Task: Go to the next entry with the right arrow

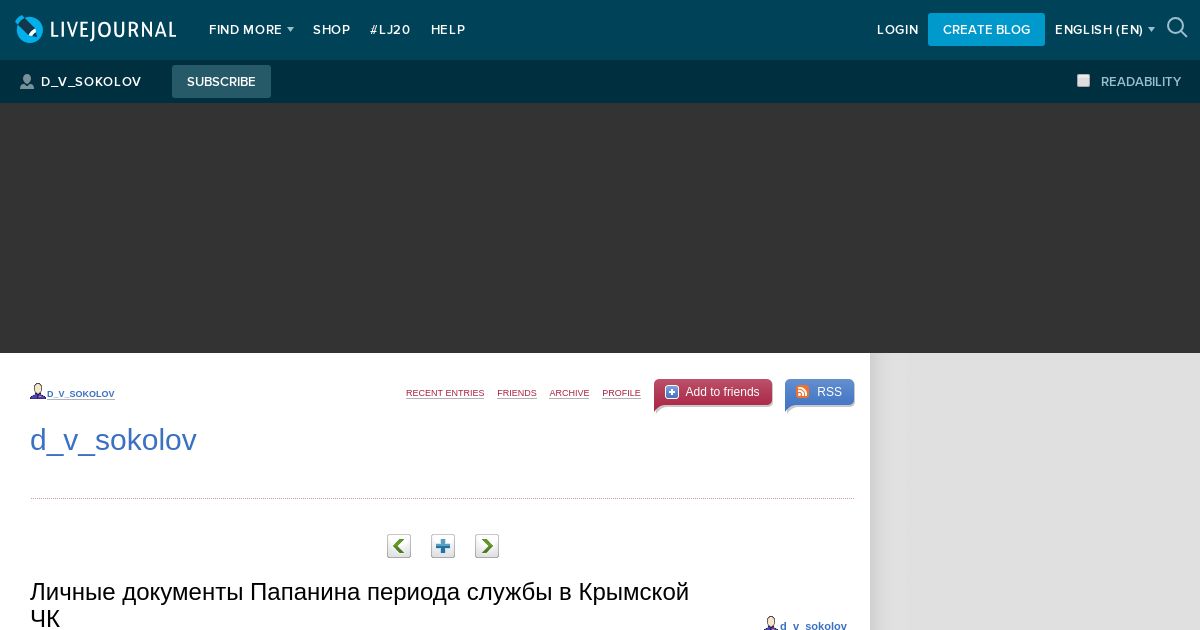Action: pyautogui.click(x=487, y=546)
